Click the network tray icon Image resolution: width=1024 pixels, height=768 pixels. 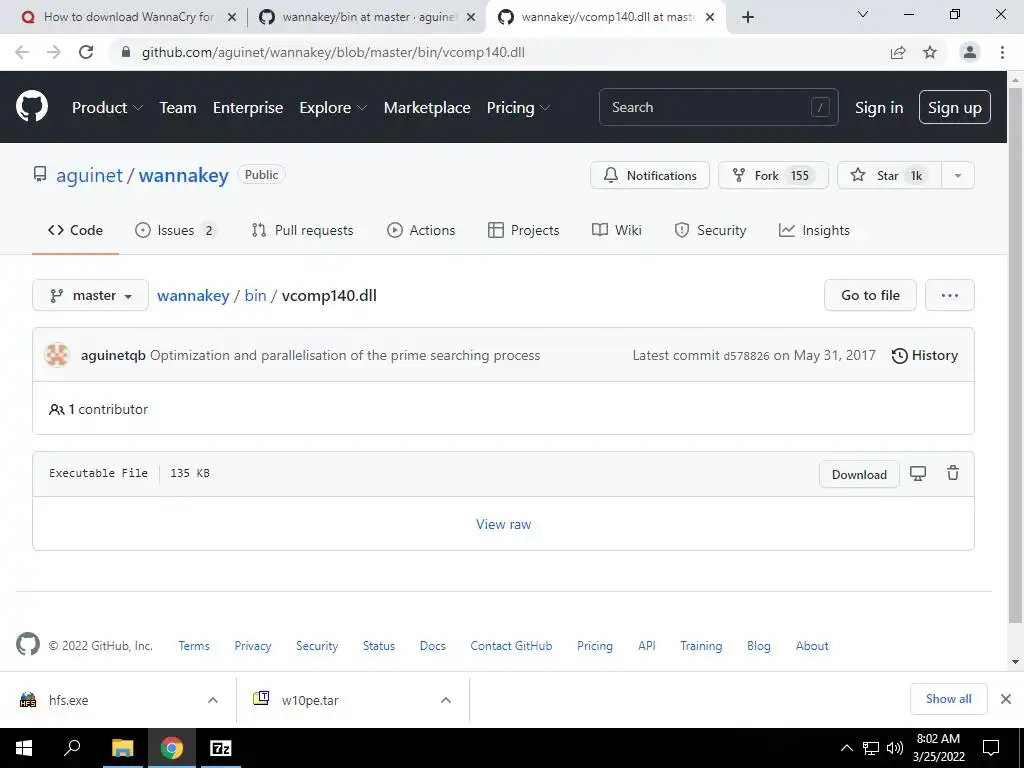pyautogui.click(x=871, y=748)
